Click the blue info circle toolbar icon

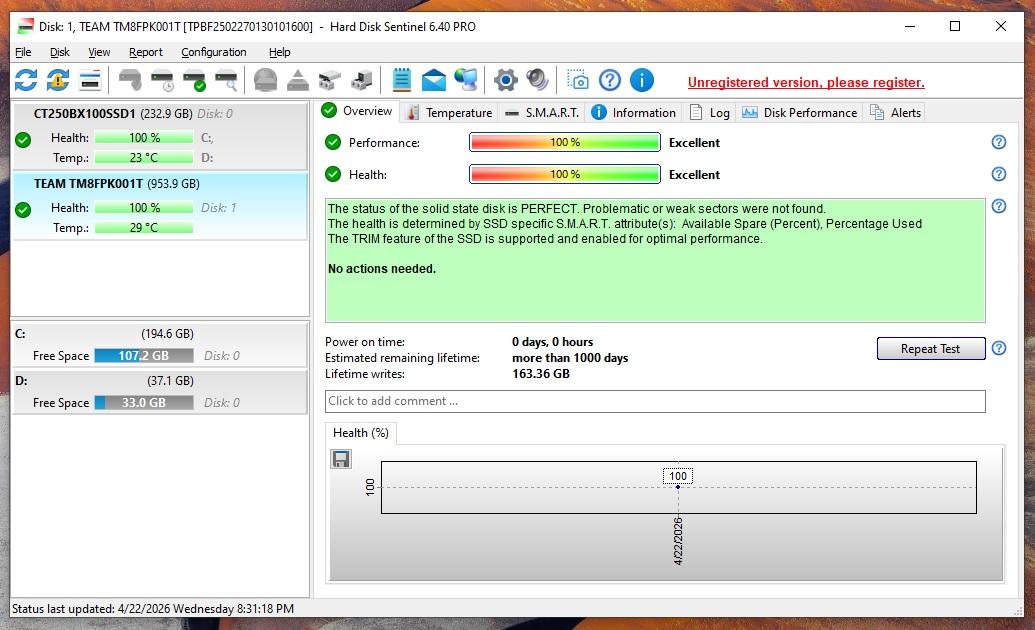point(641,80)
